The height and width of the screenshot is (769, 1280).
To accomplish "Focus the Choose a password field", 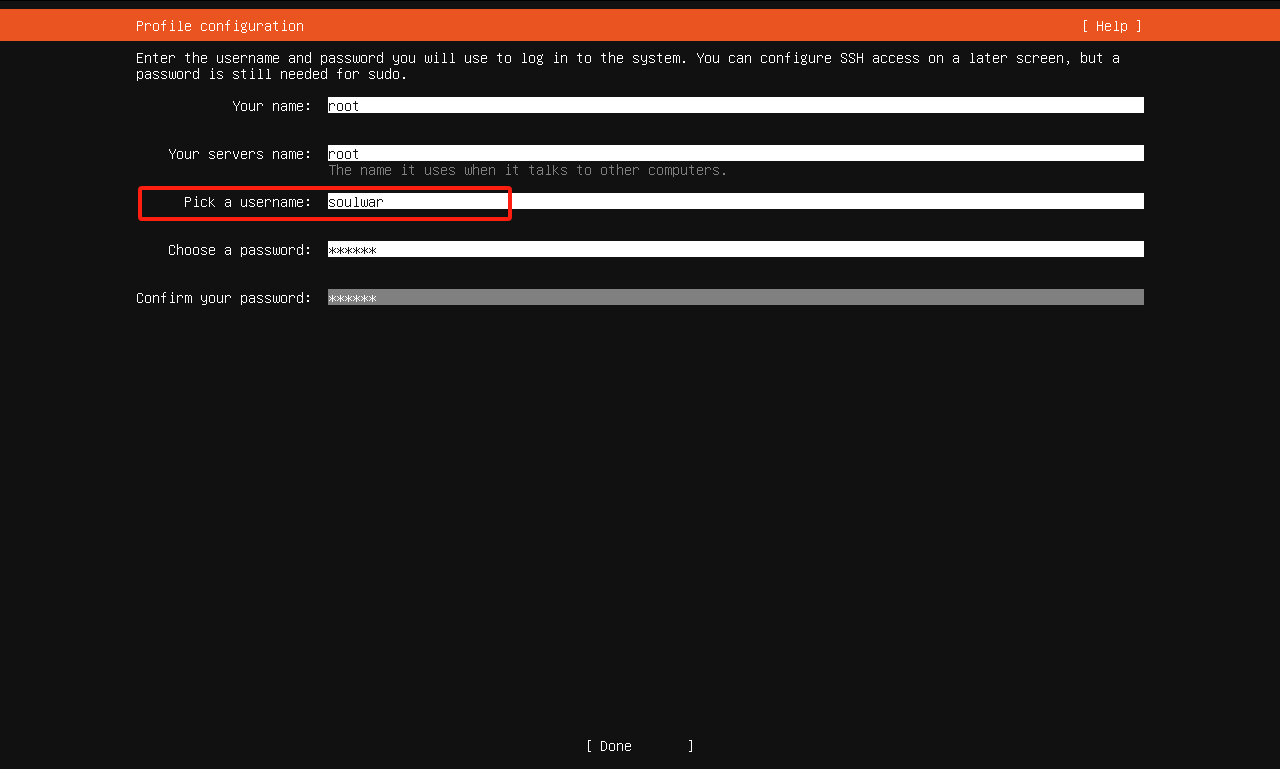I will pyautogui.click(x=736, y=249).
